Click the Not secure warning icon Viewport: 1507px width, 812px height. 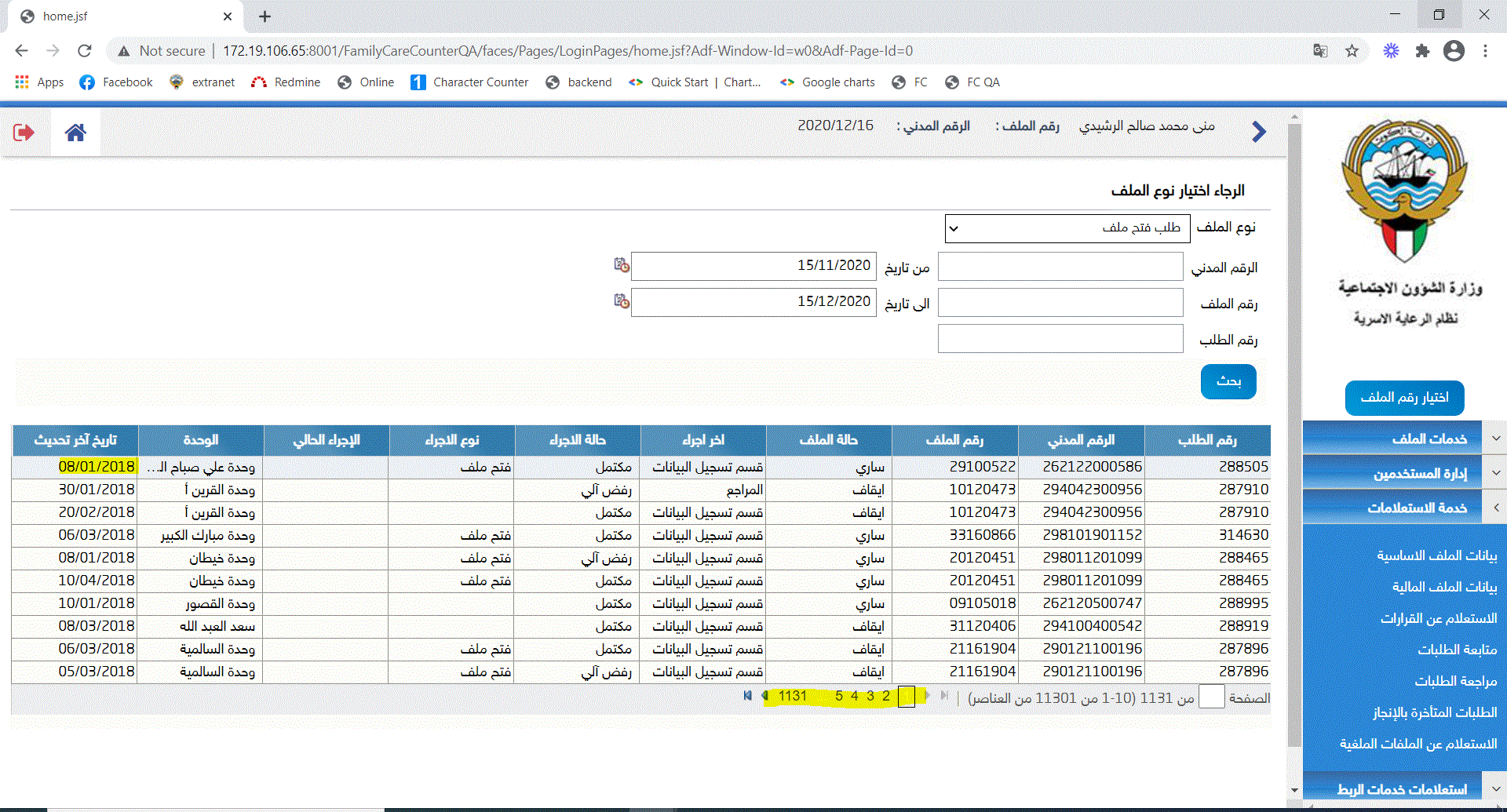[123, 51]
